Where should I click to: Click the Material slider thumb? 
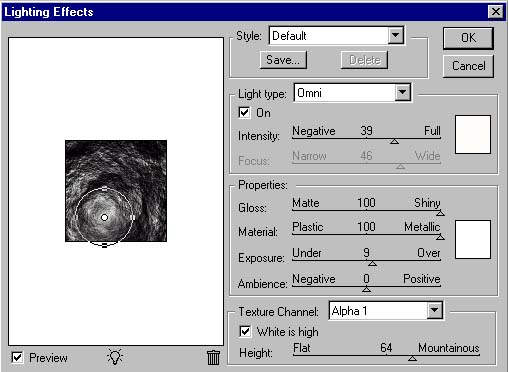click(440, 237)
